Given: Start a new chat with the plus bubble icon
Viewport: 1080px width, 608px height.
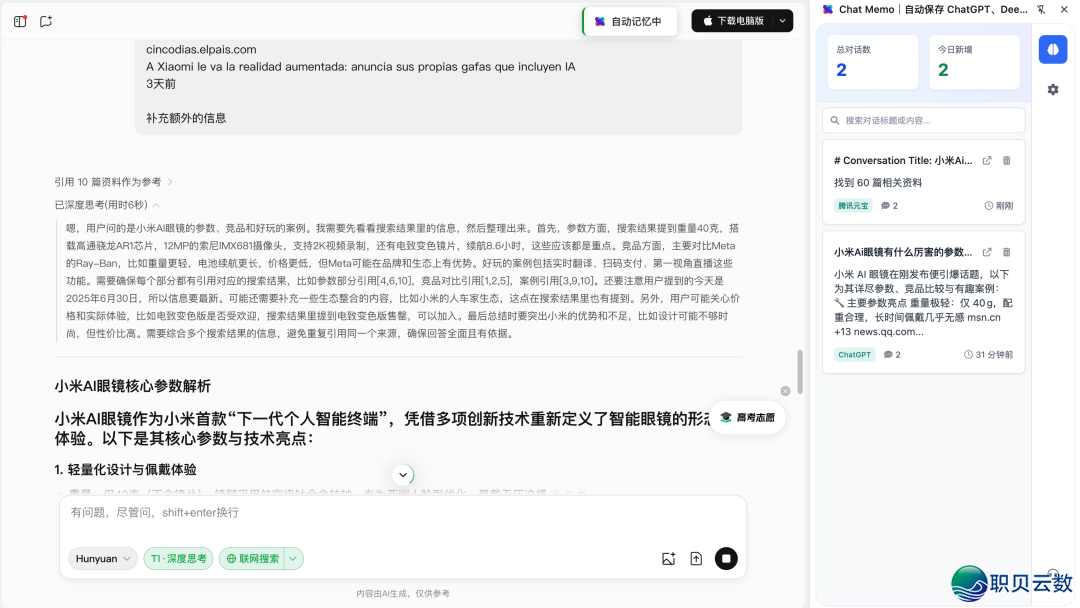Looking at the screenshot, I should coord(46,21).
